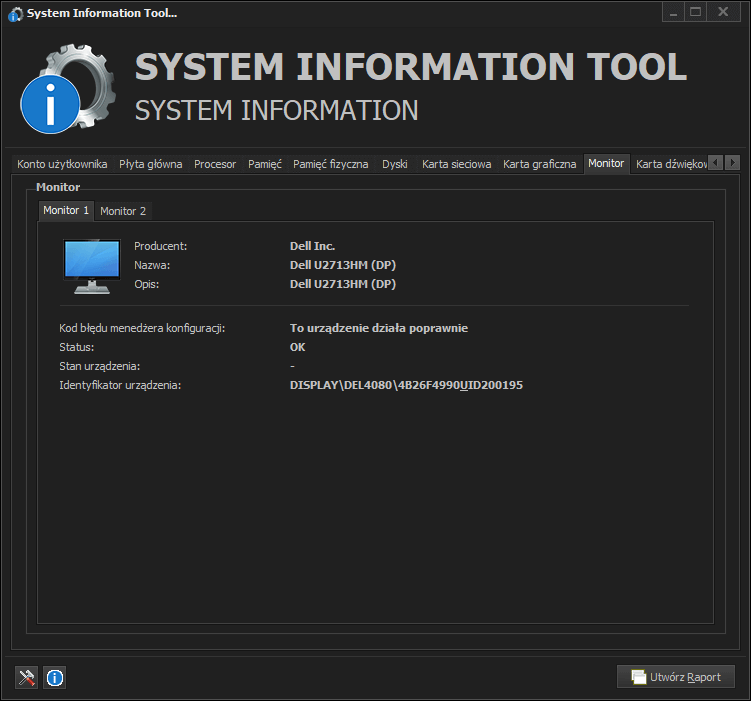Click 'SYSTEM INFORMATION TOOL' header title

[411, 67]
